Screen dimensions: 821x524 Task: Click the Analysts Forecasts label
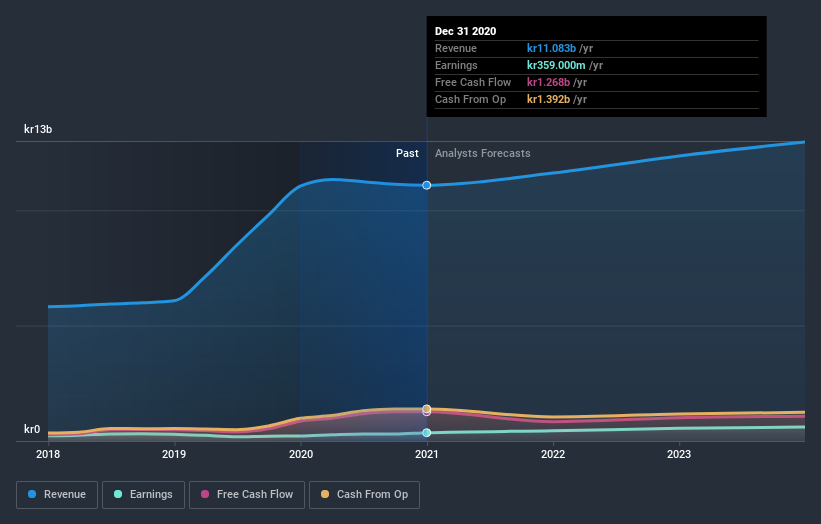click(x=483, y=153)
